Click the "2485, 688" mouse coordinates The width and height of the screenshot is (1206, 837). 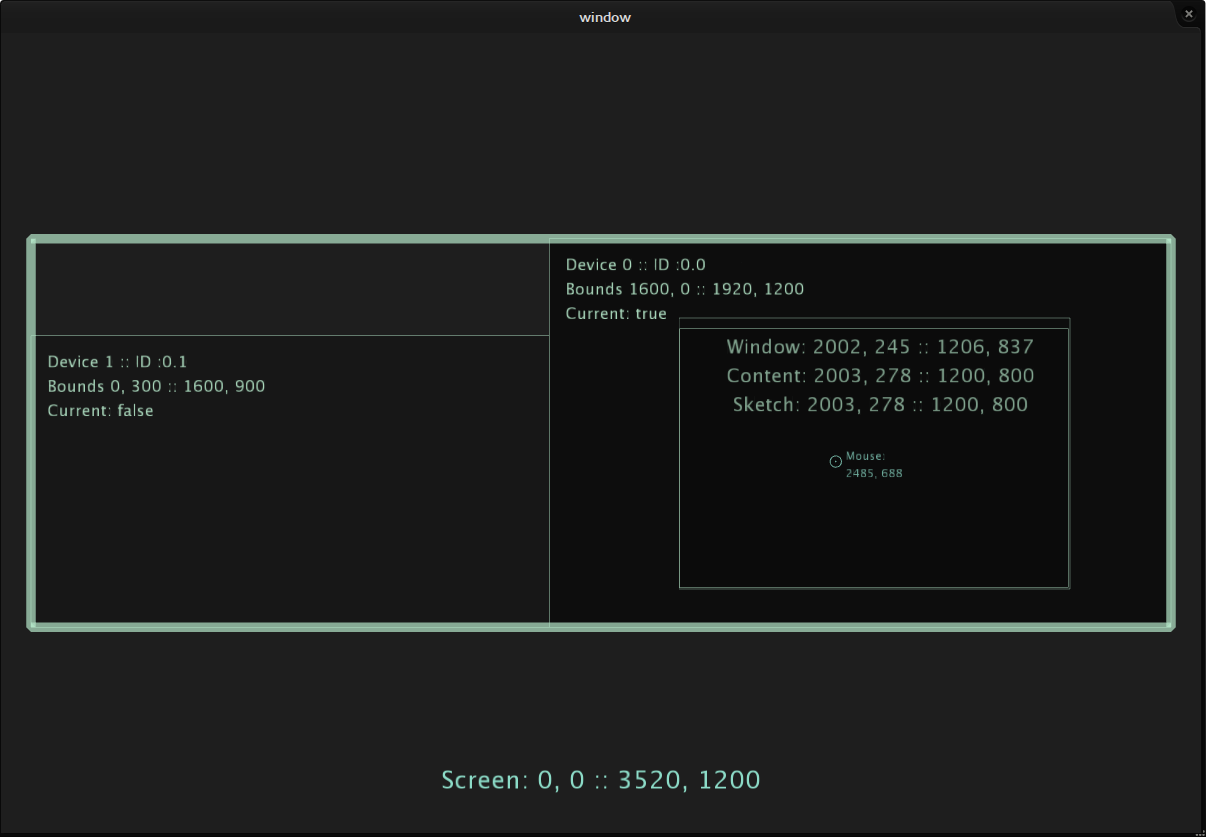click(874, 474)
